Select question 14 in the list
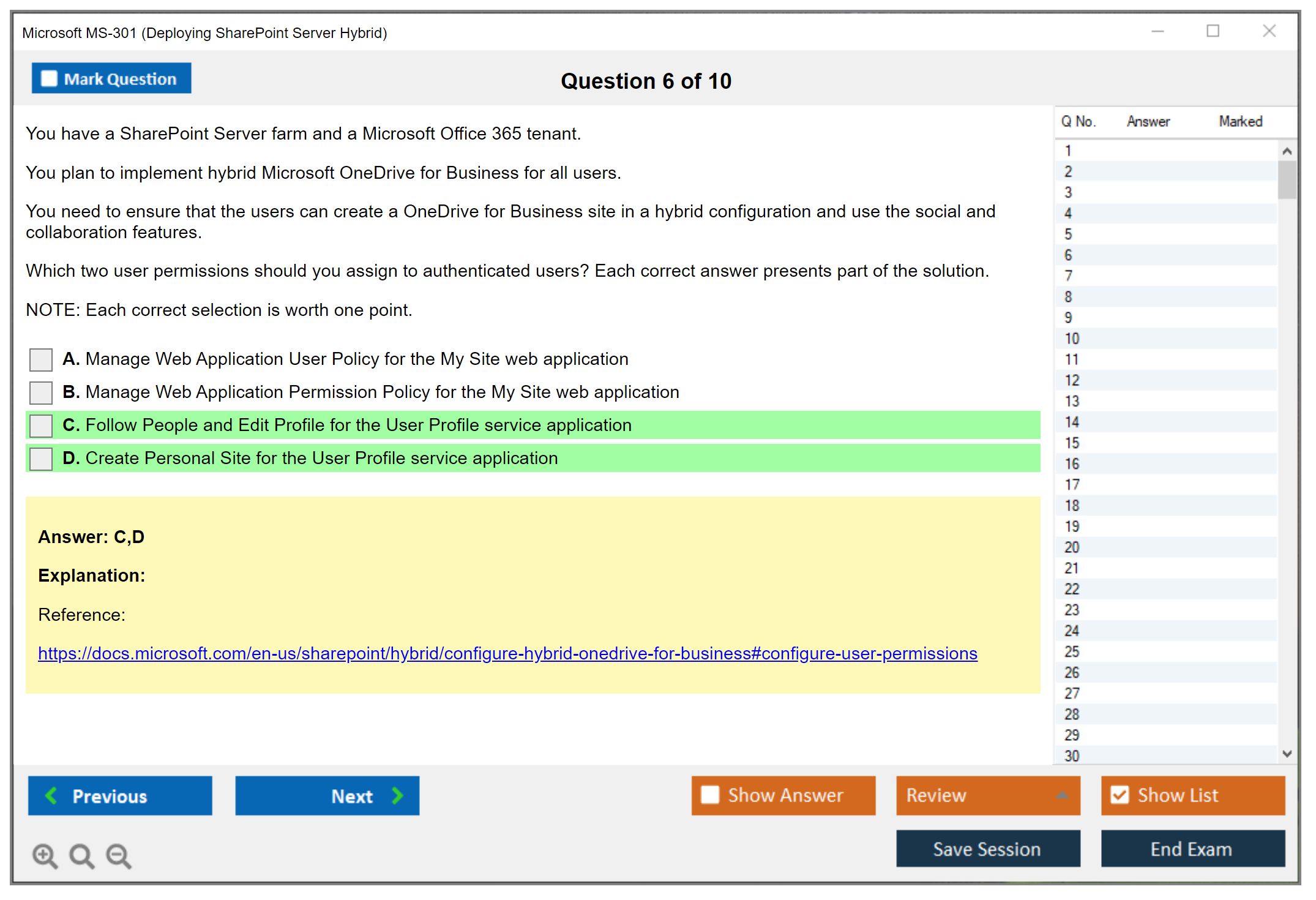The width and height of the screenshot is (1316, 900). point(1072,422)
